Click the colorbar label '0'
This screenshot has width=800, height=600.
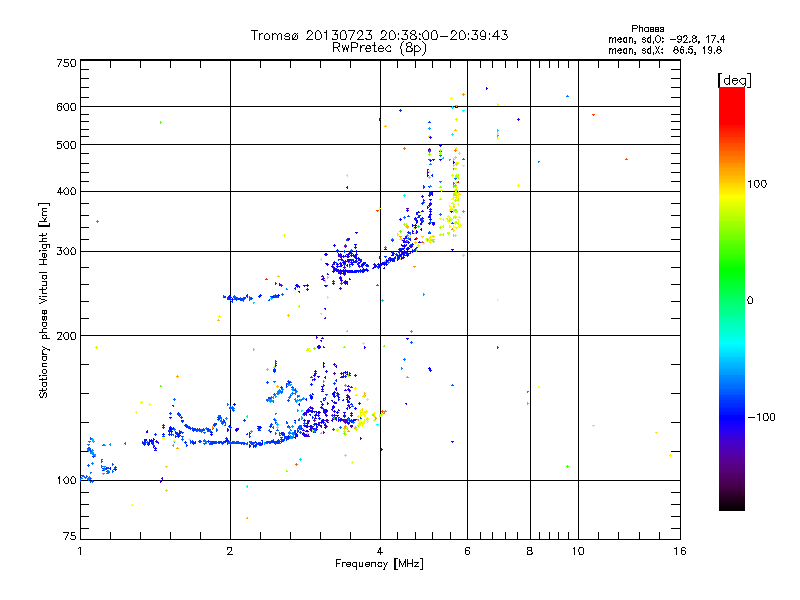(x=750, y=301)
